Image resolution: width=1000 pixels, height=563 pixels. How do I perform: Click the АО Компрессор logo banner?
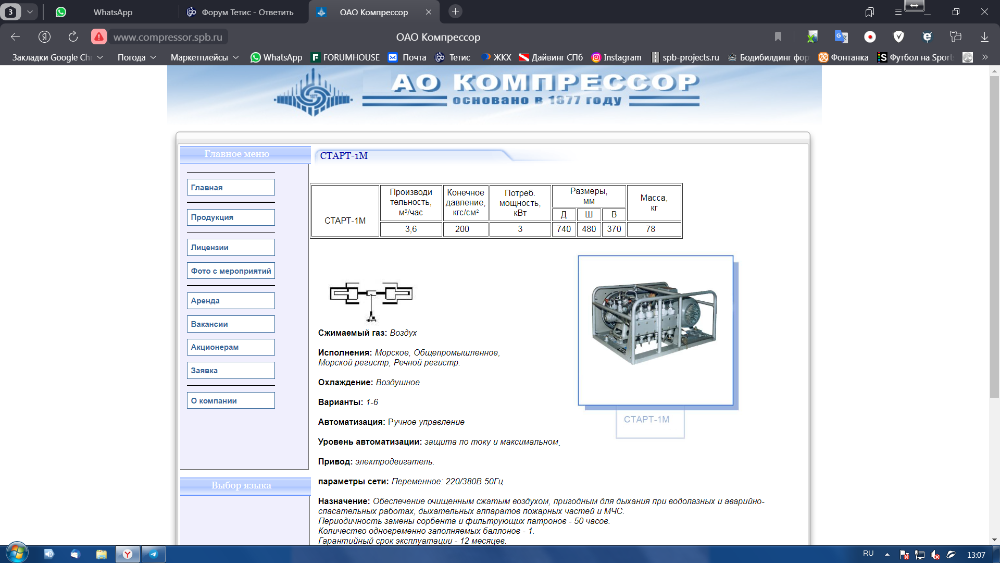tap(494, 92)
